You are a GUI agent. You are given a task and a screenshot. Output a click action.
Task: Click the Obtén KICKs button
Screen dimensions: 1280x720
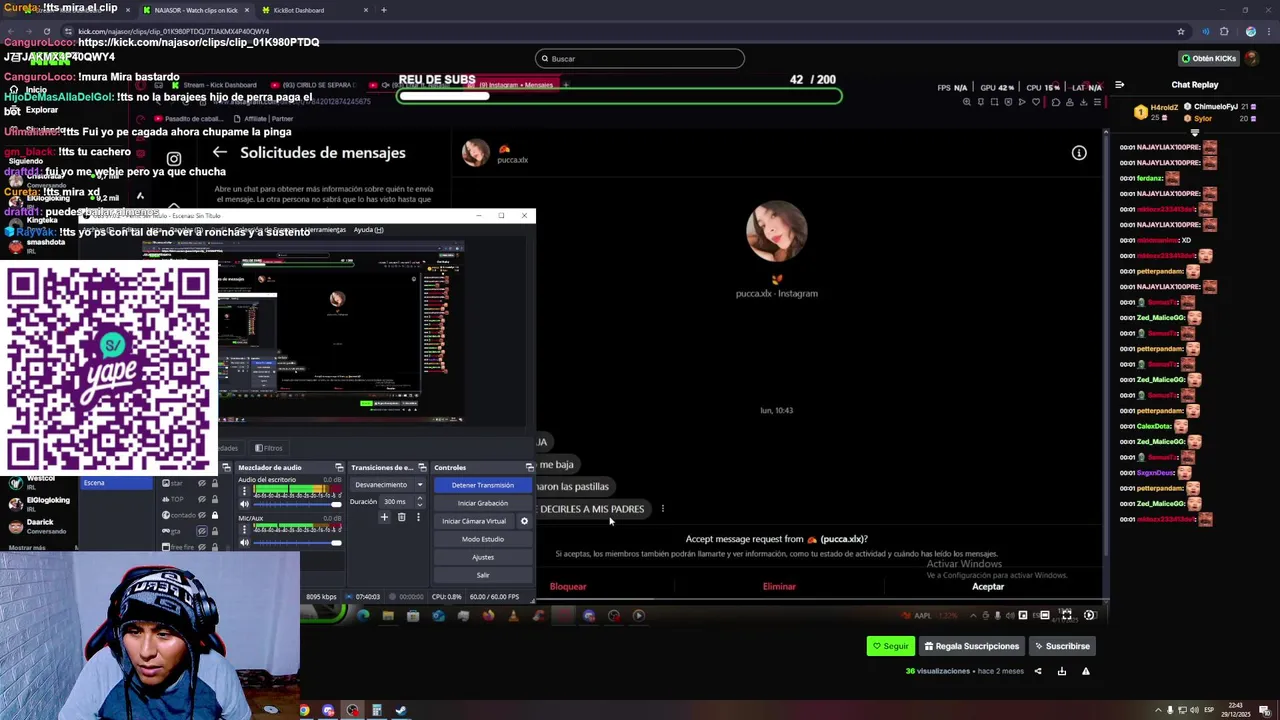pos(1209,58)
